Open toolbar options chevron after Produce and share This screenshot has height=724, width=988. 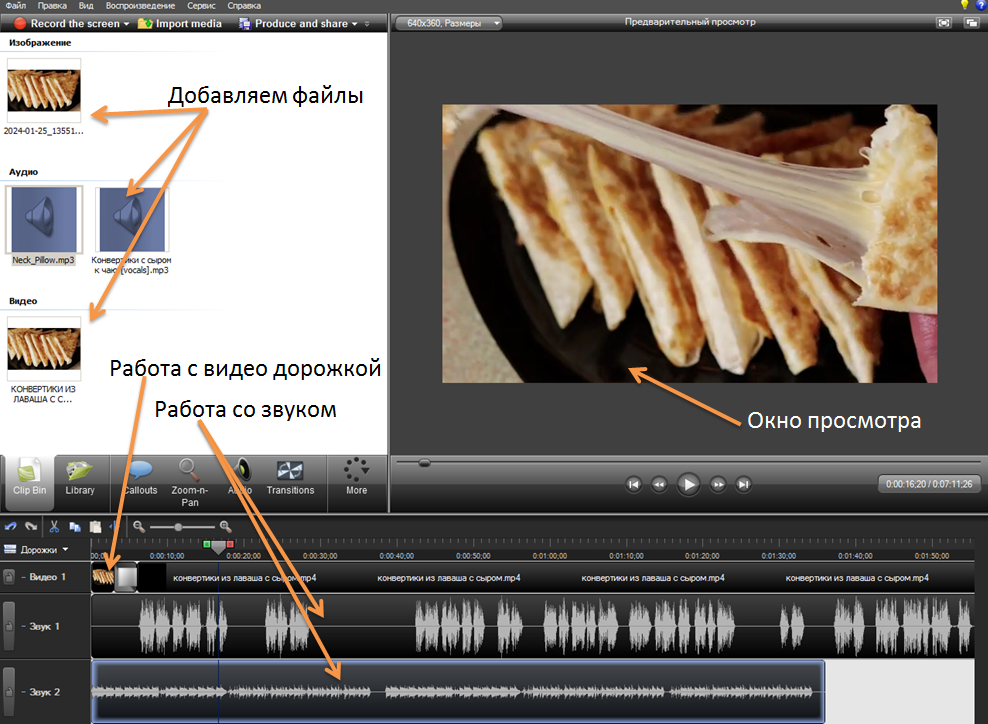tap(367, 24)
